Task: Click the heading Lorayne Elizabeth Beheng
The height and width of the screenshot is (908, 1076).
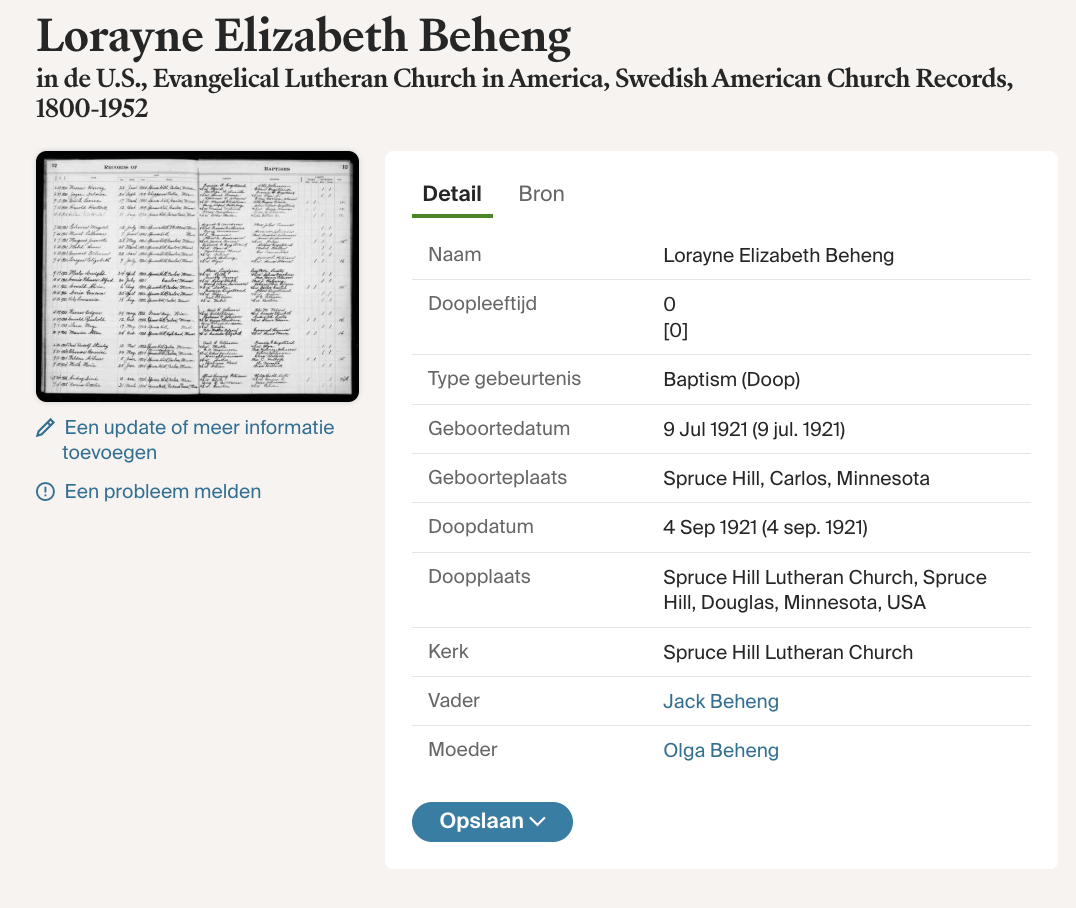Action: click(x=303, y=35)
